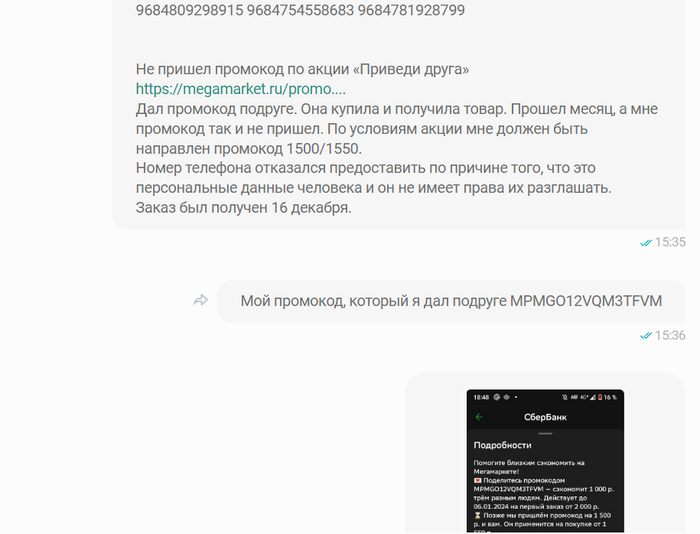700x534 pixels.
Task: Click the line "направлен промокод 1500/1550."
Action: [x=248, y=148]
